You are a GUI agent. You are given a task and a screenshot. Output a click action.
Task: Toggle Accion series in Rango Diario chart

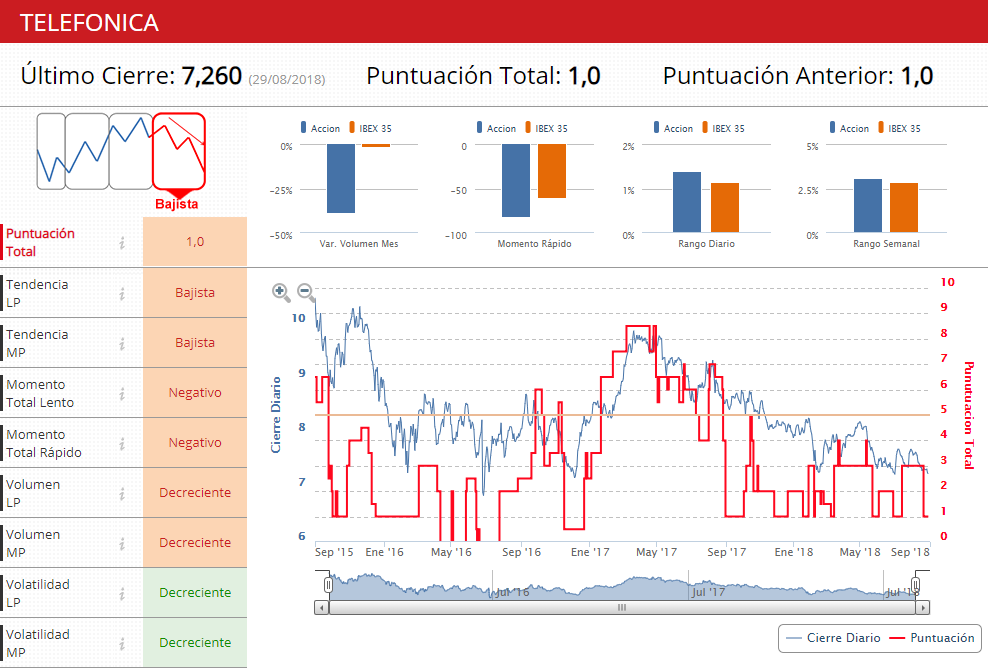coord(674,128)
